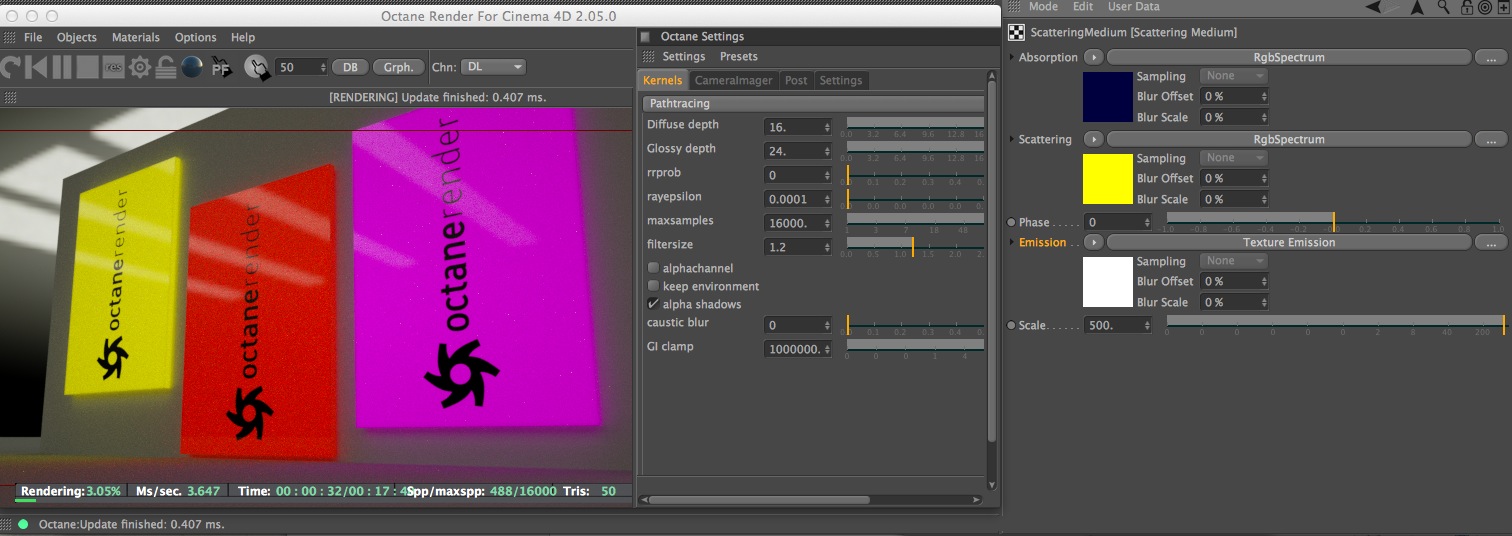This screenshot has width=1512, height=536.
Task: Click the ScatteringMedium checker icon
Action: (x=1017, y=33)
